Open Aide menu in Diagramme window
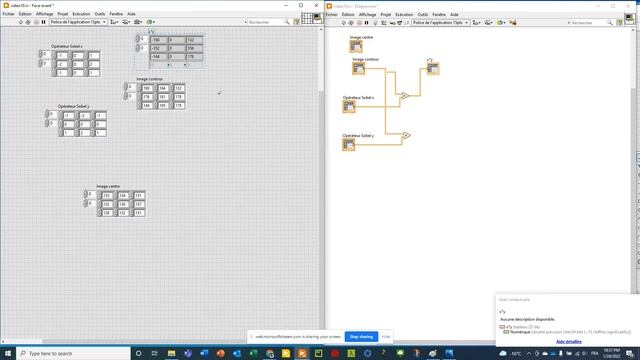 pyautogui.click(x=454, y=15)
